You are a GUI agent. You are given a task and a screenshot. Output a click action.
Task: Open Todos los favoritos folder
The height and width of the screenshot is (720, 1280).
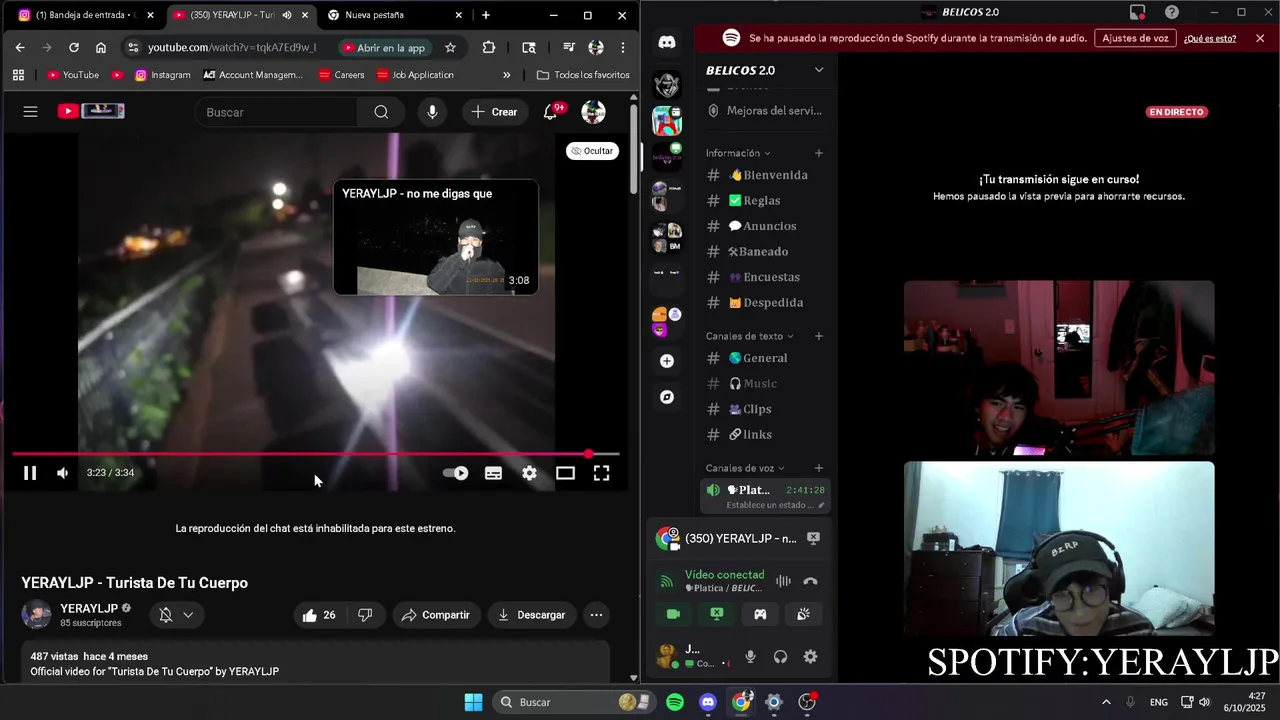point(583,75)
